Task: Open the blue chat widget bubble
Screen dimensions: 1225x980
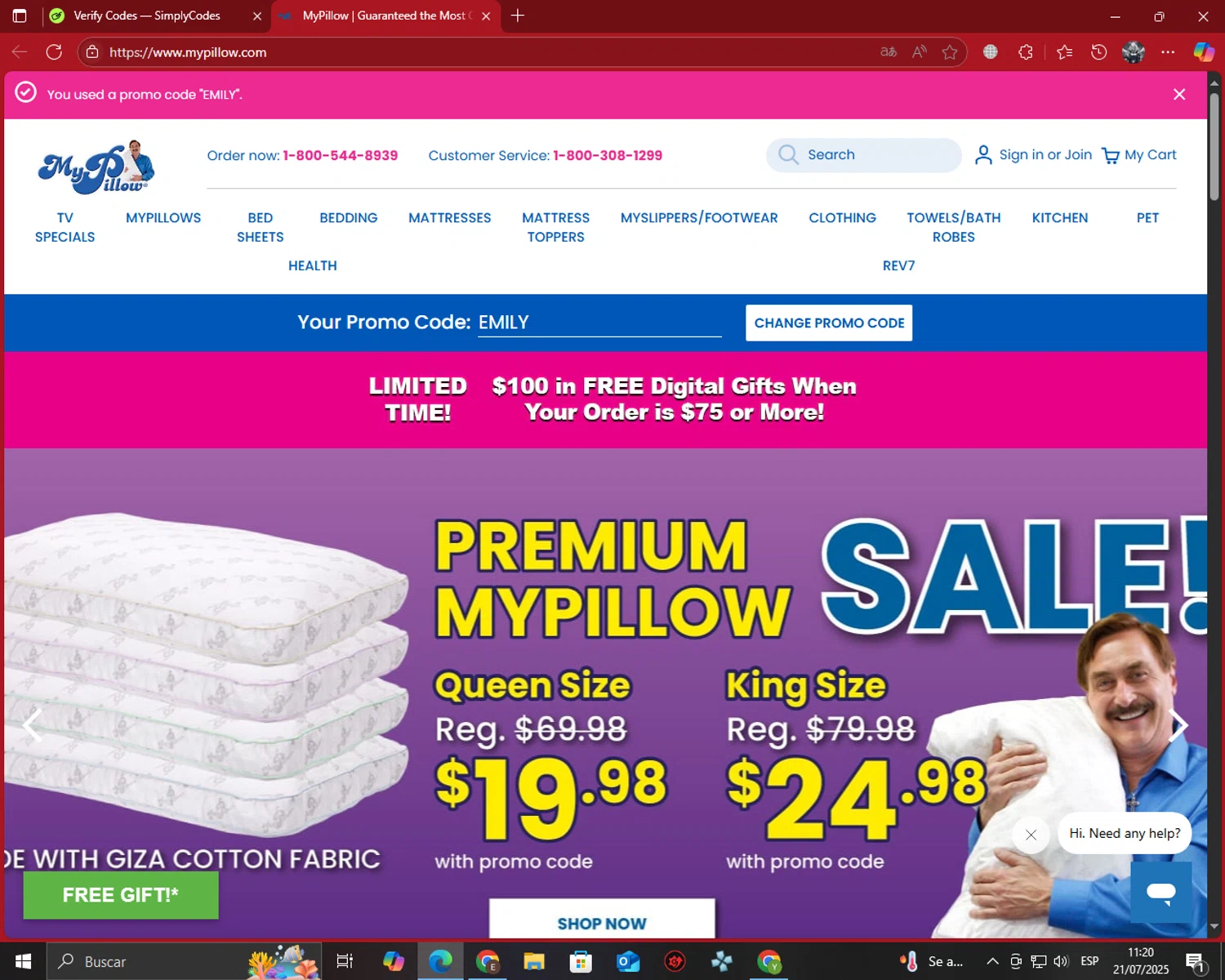Action: (1160, 891)
